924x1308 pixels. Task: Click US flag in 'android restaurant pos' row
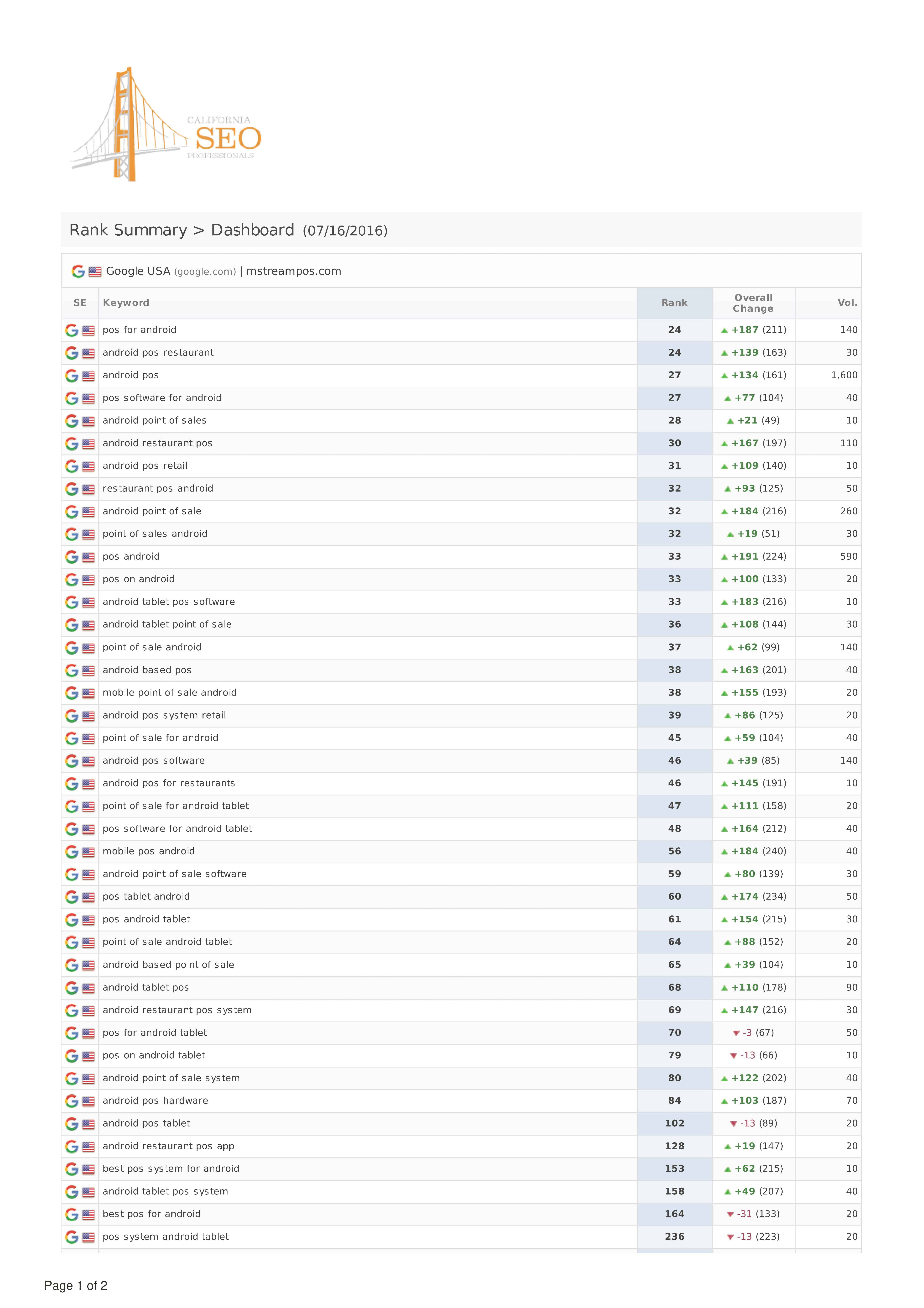pyautogui.click(x=88, y=444)
